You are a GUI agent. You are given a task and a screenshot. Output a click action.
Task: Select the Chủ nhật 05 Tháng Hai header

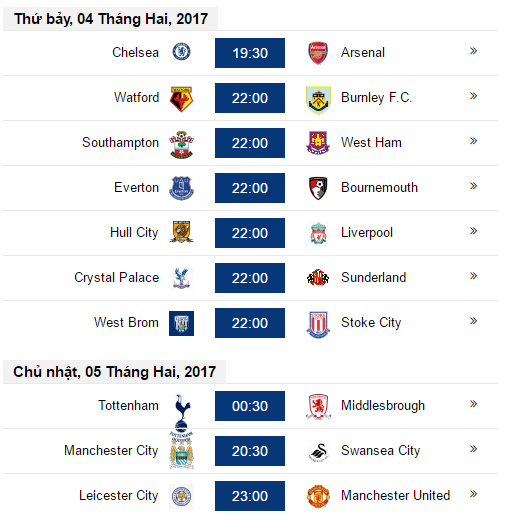pyautogui.click(x=114, y=372)
